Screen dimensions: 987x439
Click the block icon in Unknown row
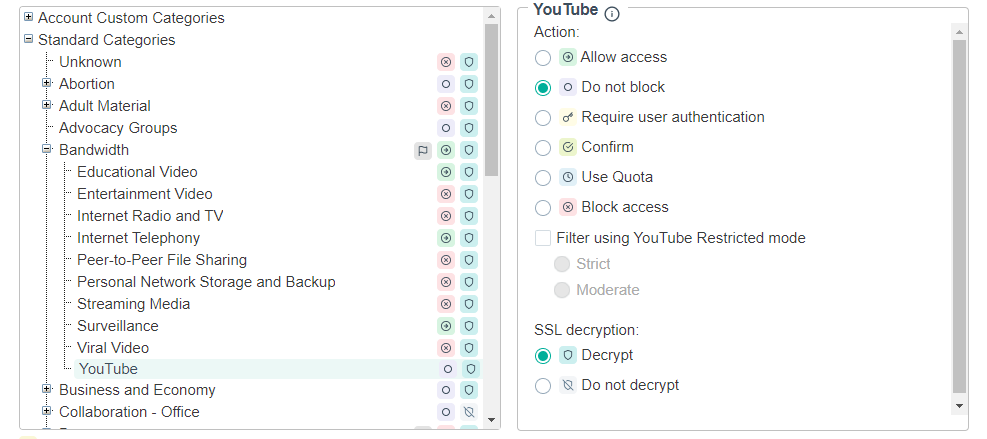(x=446, y=62)
